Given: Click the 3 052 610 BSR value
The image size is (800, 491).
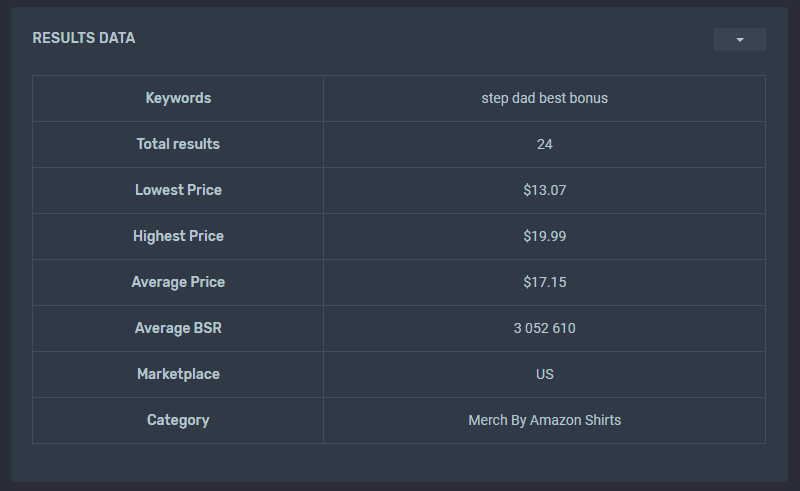Looking at the screenshot, I should [x=544, y=328].
